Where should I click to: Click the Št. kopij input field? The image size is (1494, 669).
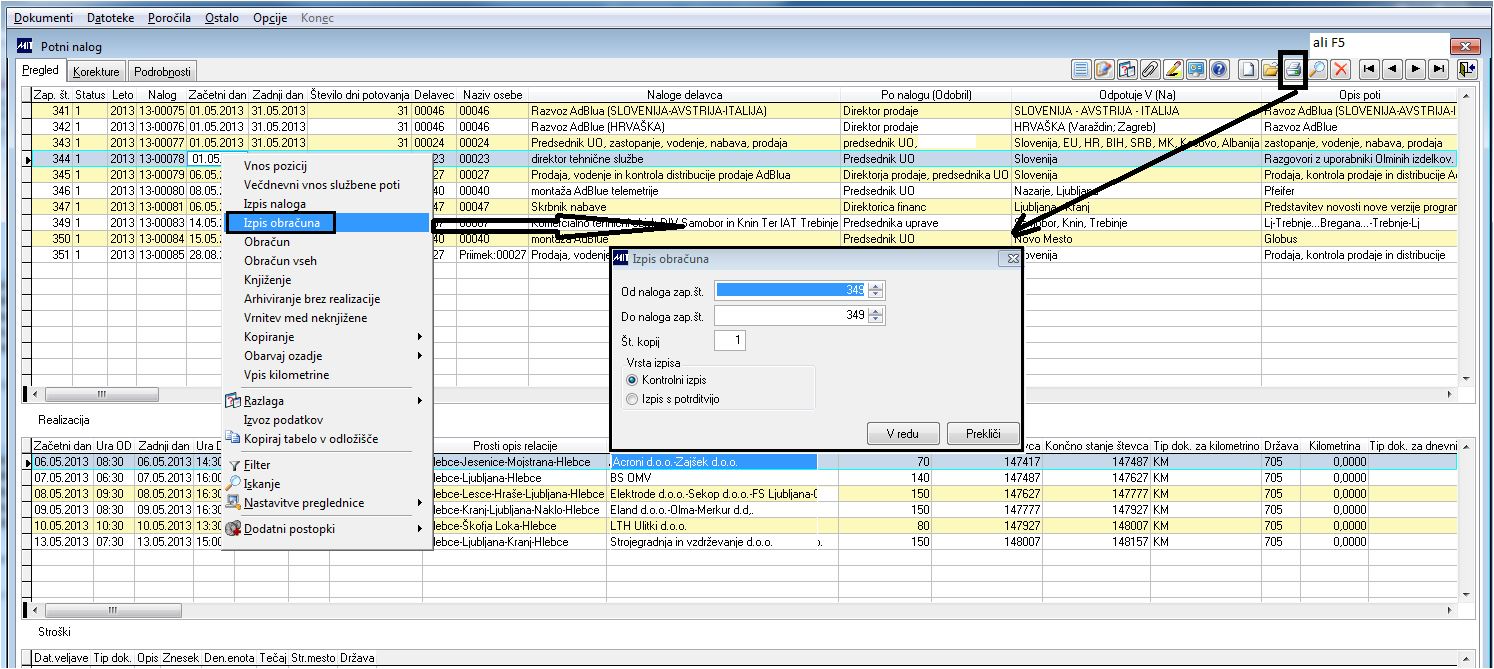[729, 341]
